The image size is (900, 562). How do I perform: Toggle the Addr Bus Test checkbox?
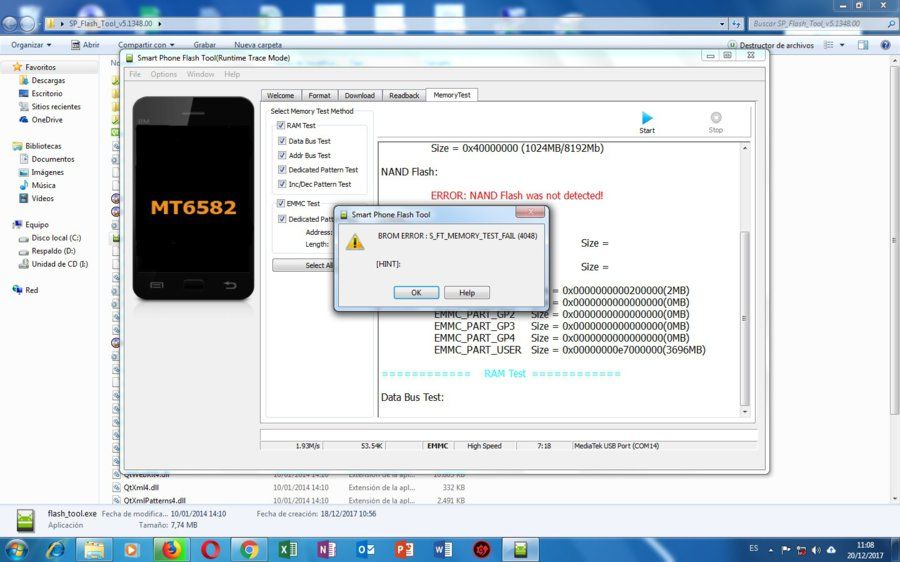click(x=282, y=155)
